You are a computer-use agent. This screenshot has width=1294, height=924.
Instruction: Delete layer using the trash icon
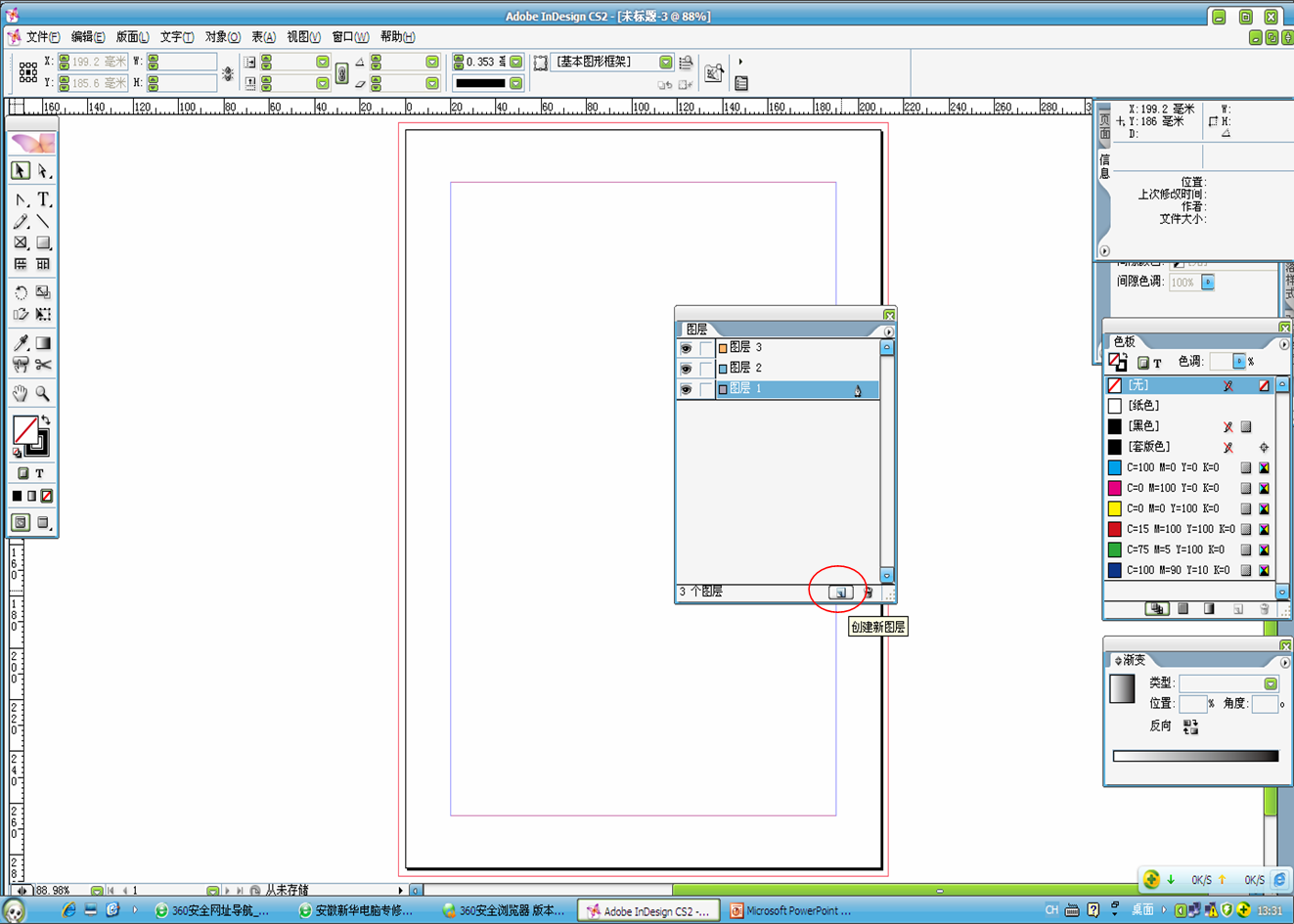point(868,593)
